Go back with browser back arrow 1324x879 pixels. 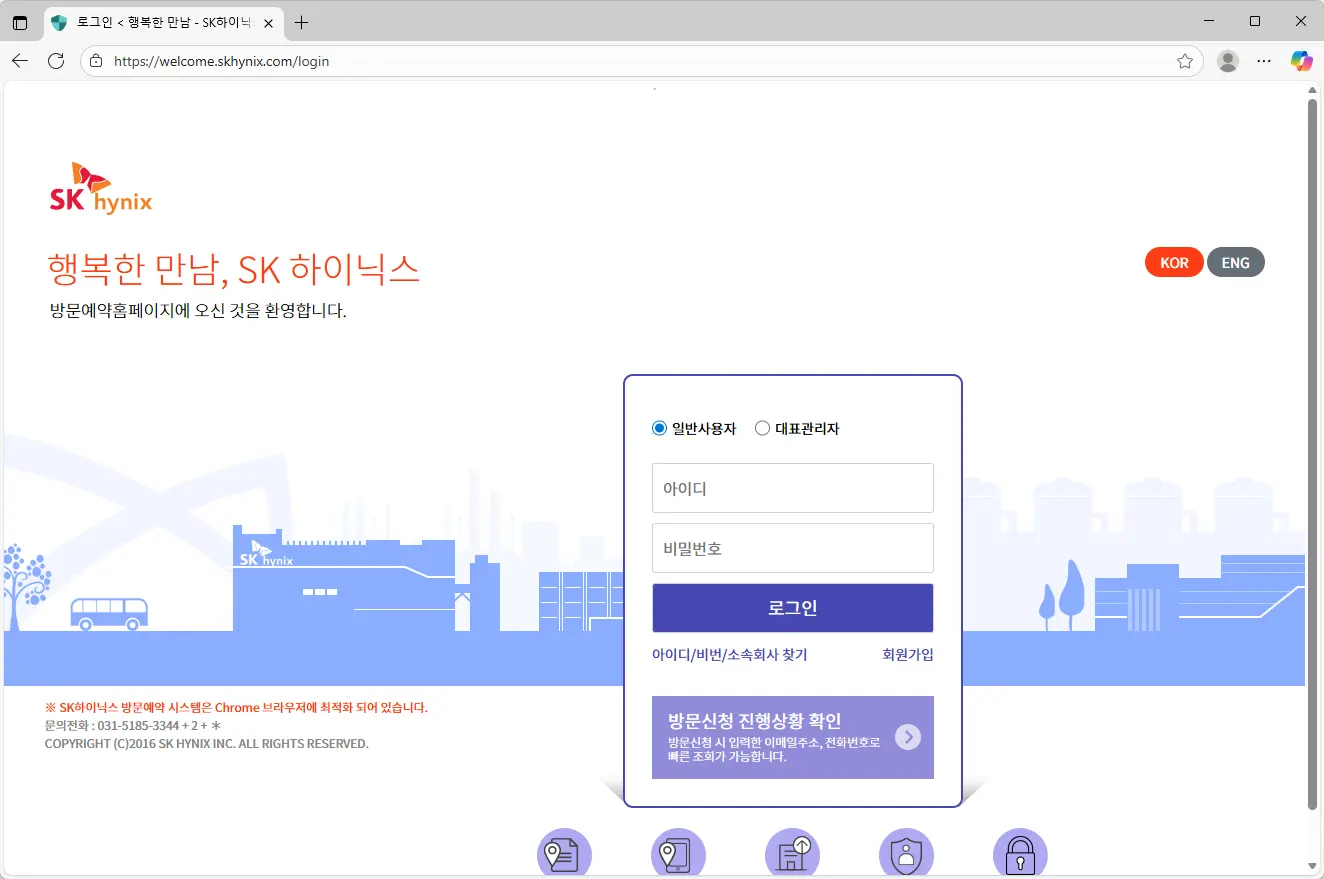coord(20,61)
